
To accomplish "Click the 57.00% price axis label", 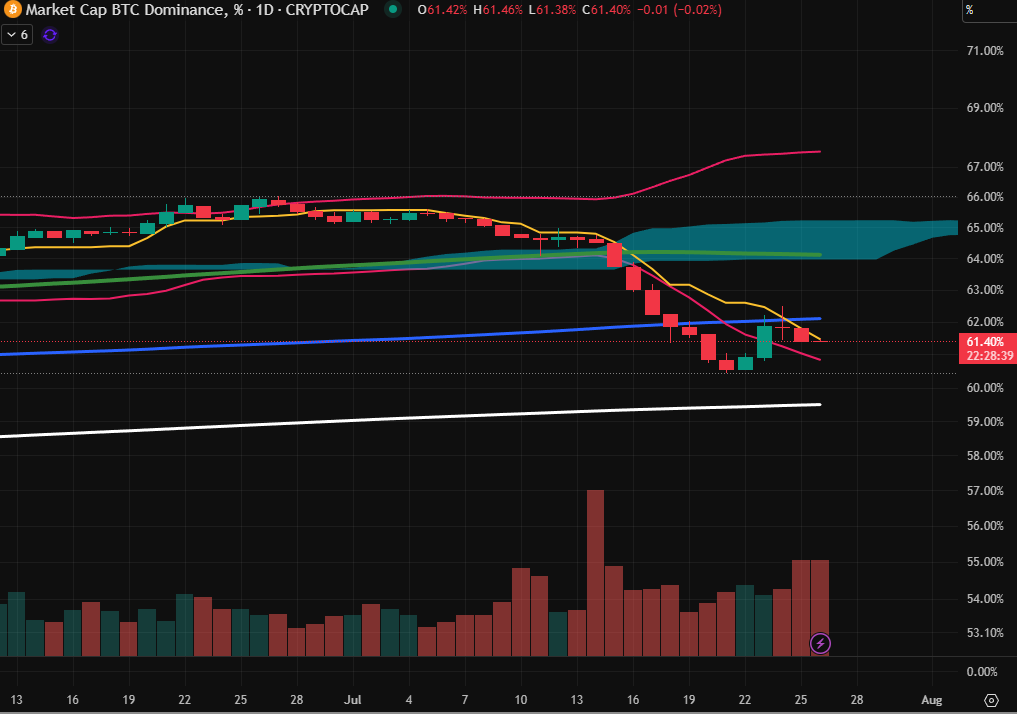I will pyautogui.click(x=985, y=491).
